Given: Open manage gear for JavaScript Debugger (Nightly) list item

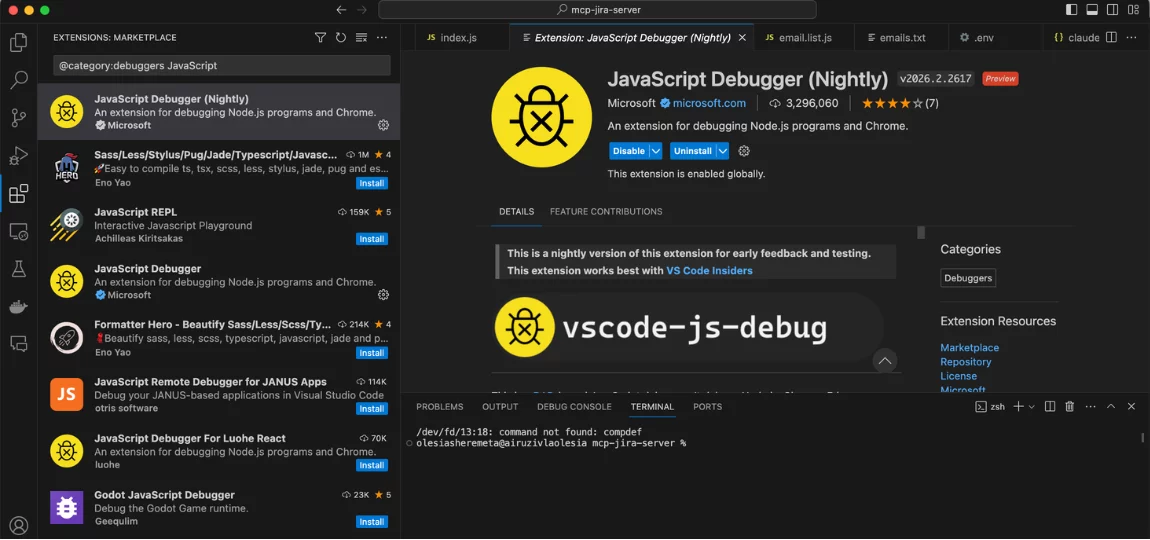Looking at the screenshot, I should 383,125.
